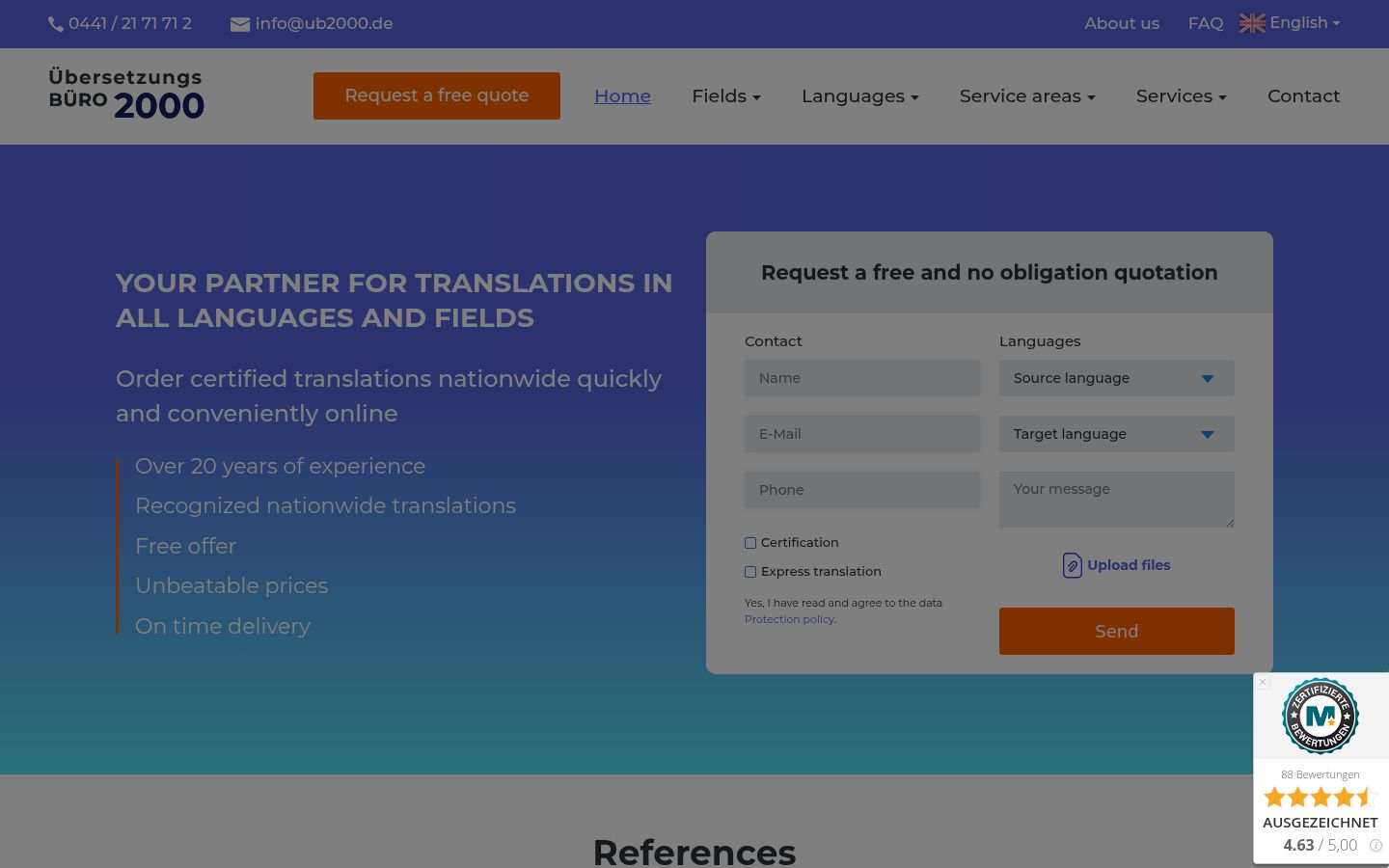Click the form title 'Request a free and no obligation quotation'
Image resolution: width=1389 pixels, height=868 pixels.
click(x=990, y=273)
